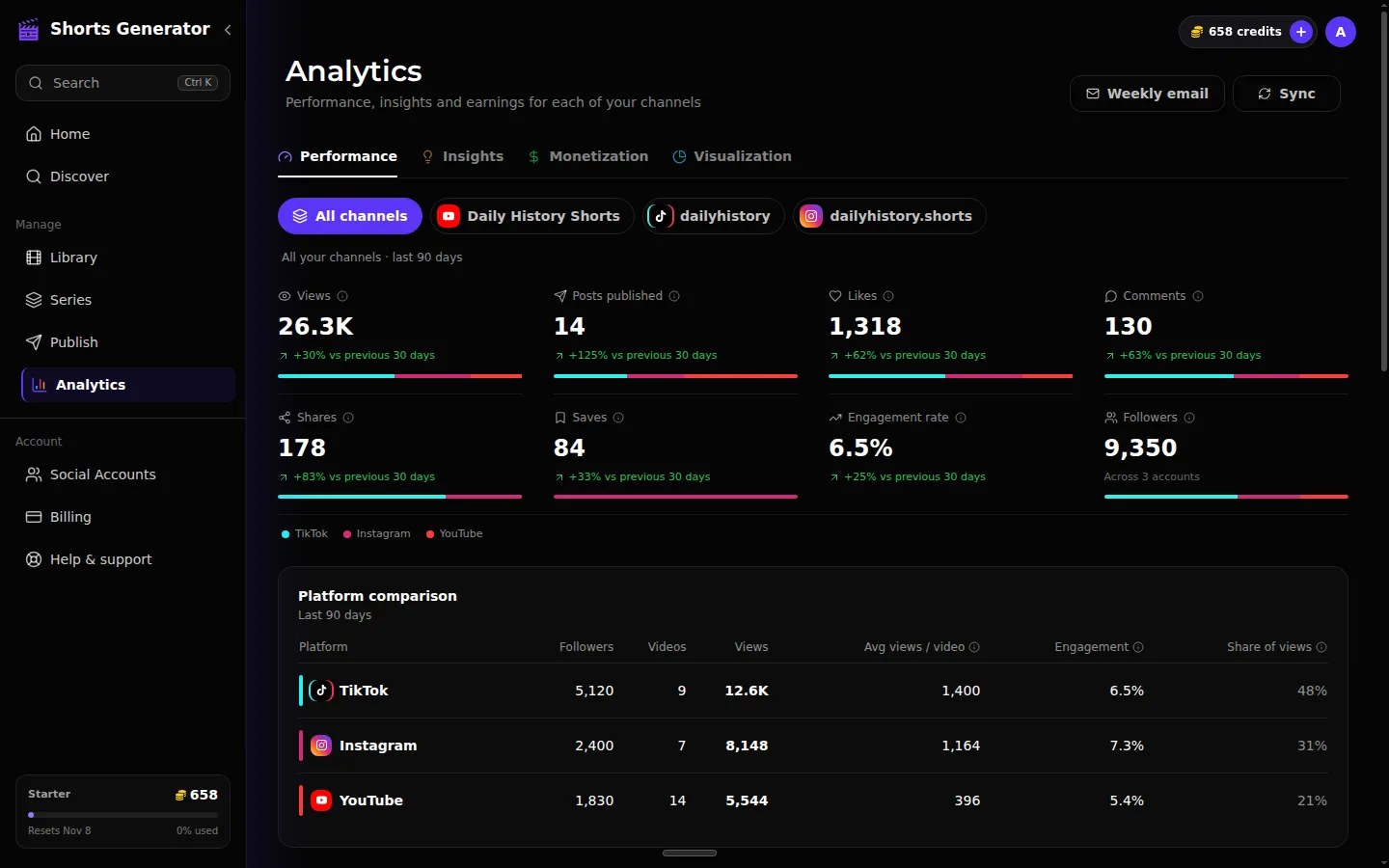Click the Followers platform breakdown bar
Image resolution: width=1389 pixels, height=868 pixels.
(1226, 497)
